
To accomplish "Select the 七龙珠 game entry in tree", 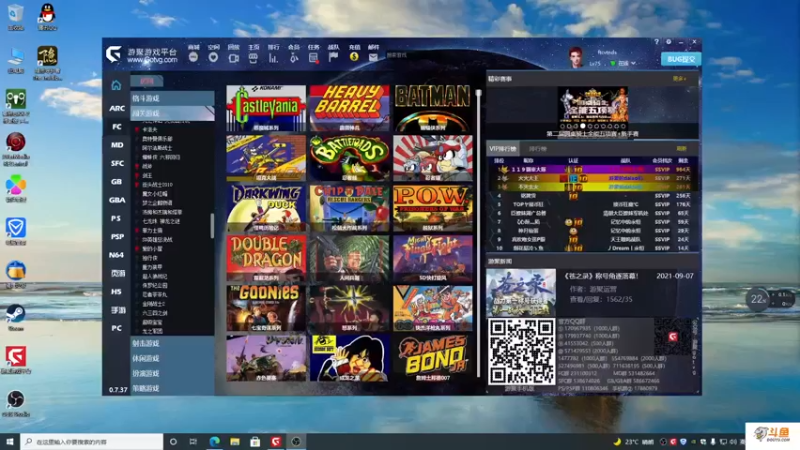I will (x=161, y=221).
